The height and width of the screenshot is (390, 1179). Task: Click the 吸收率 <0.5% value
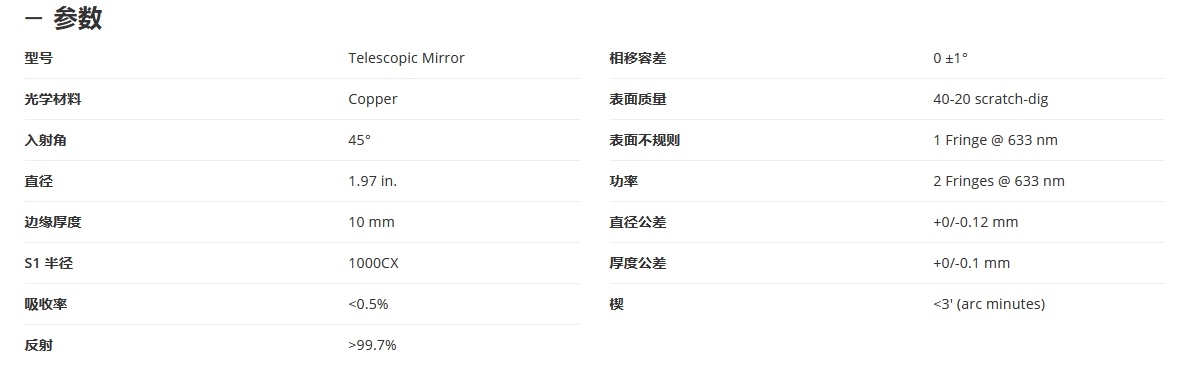(368, 304)
